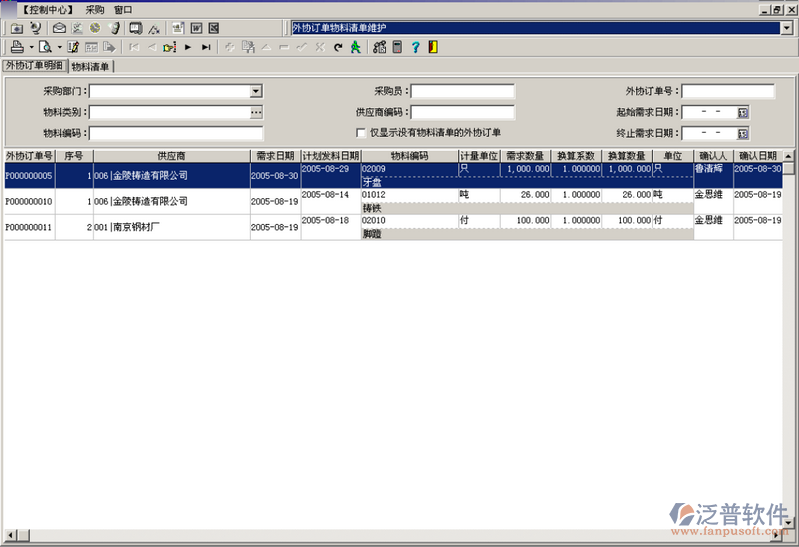Click the blue question mark help icon
The width and height of the screenshot is (799, 547).
[415, 47]
